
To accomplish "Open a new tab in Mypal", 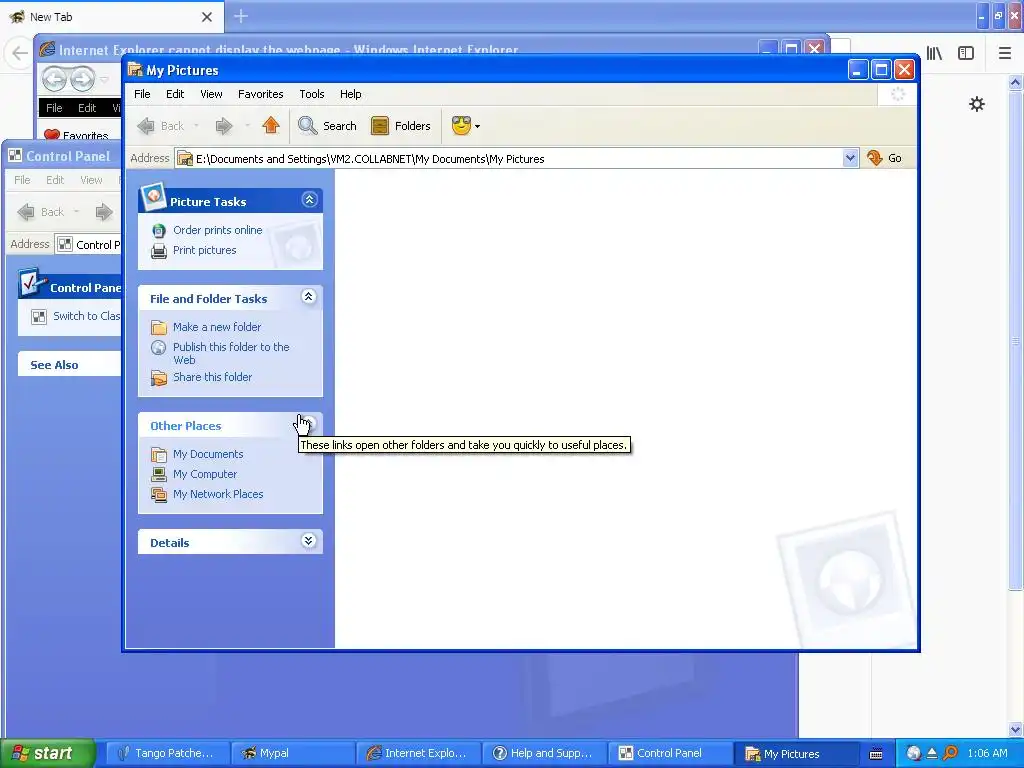I will [x=240, y=16].
